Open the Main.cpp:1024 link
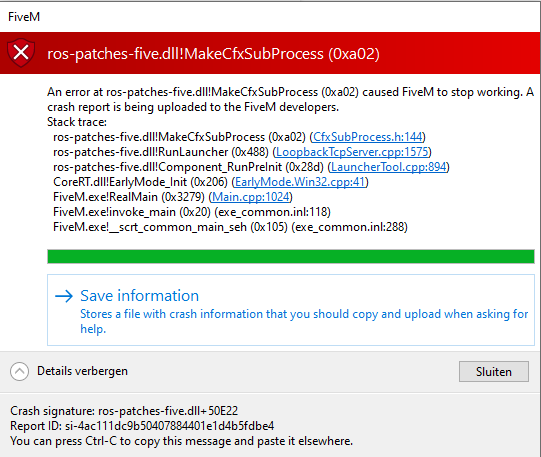The image size is (541, 457). point(250,197)
